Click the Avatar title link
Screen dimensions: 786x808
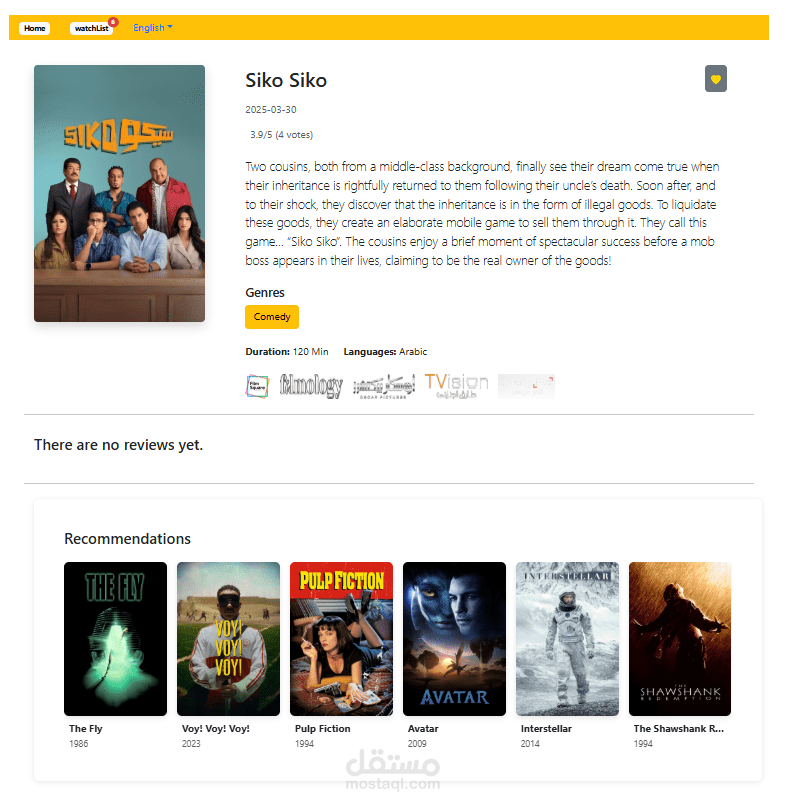423,729
